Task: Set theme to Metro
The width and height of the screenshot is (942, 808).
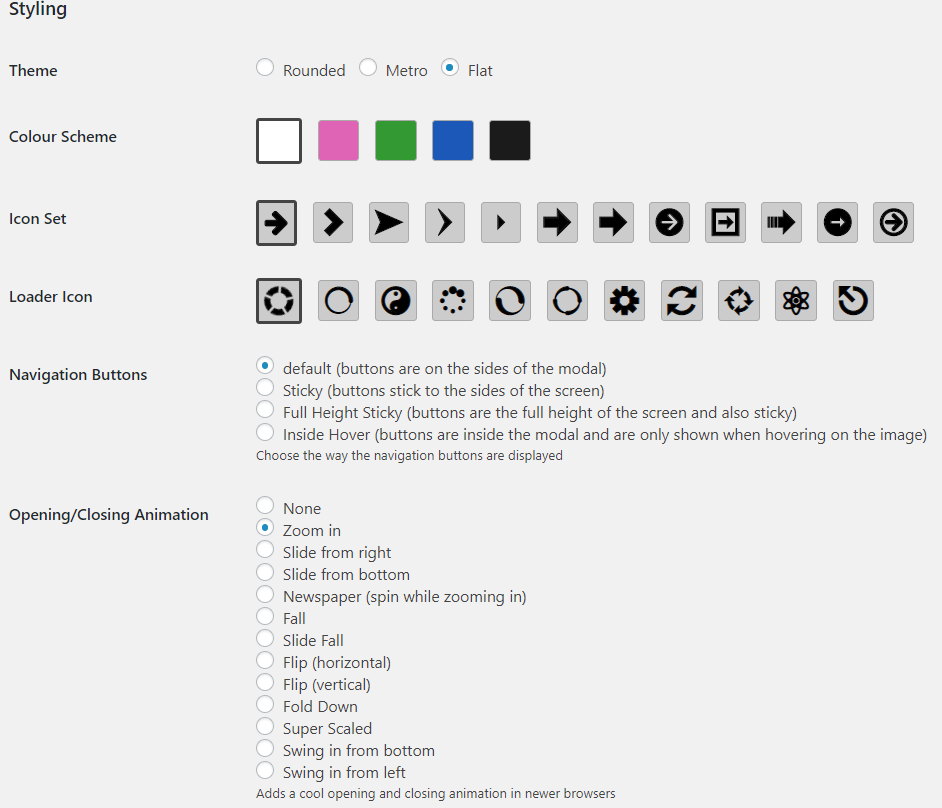Action: 368,67
